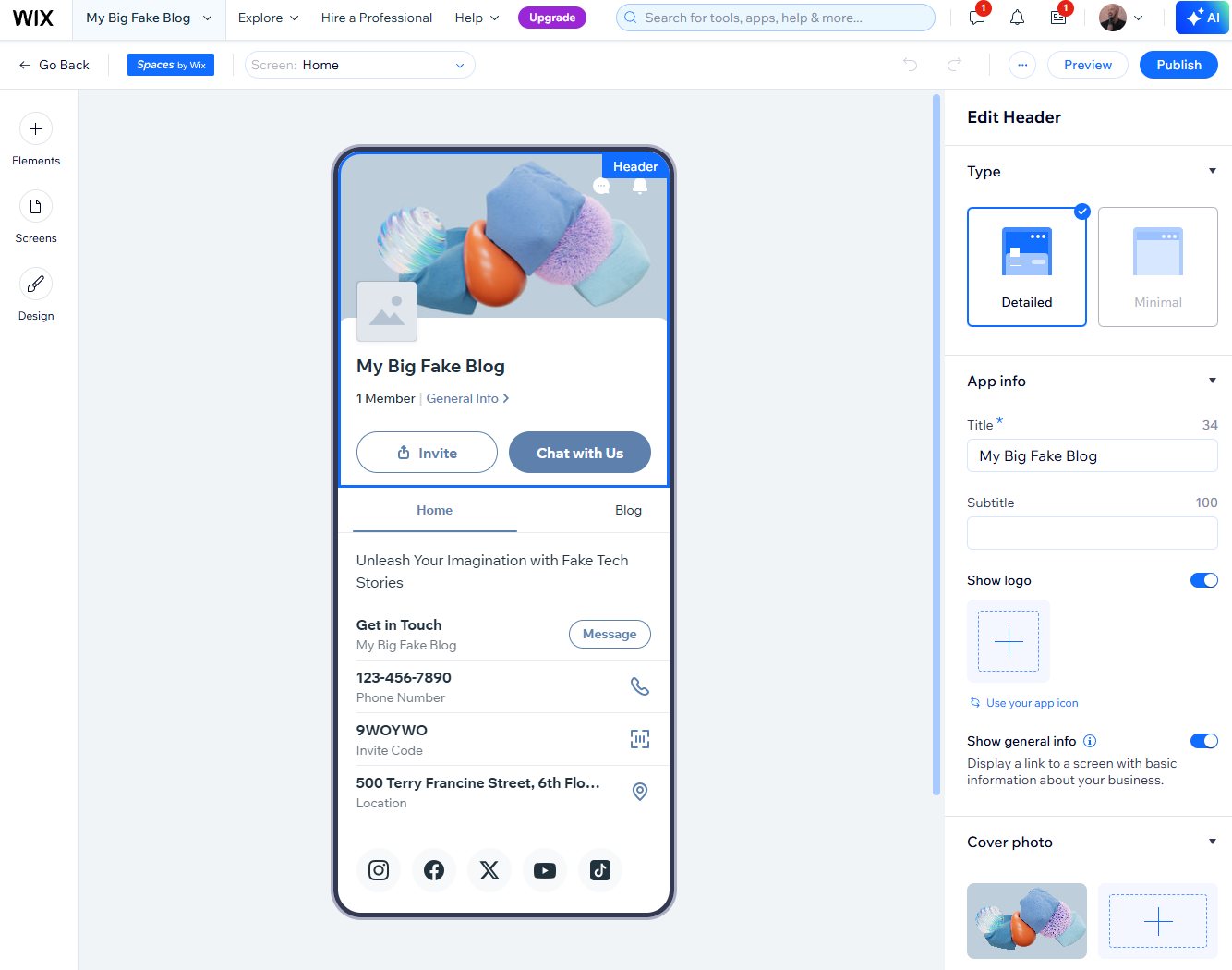The image size is (1232, 970).
Task: Select the TikTok social icon
Action: pyautogui.click(x=599, y=869)
